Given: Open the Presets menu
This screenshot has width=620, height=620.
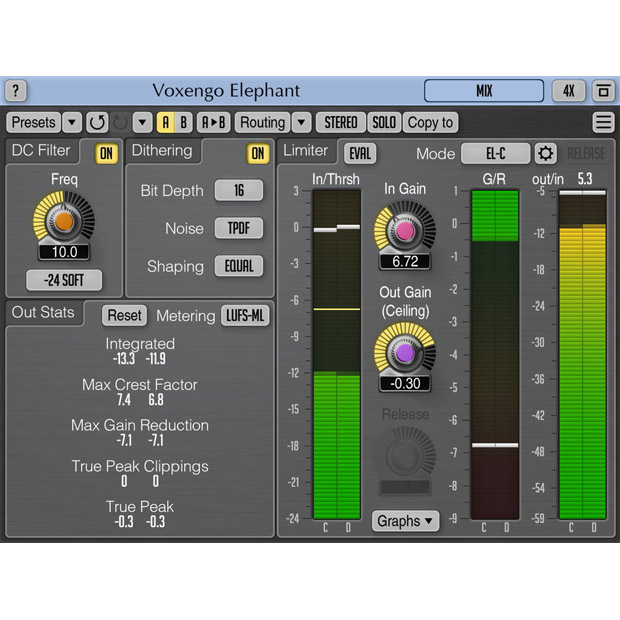Looking at the screenshot, I should (34, 122).
